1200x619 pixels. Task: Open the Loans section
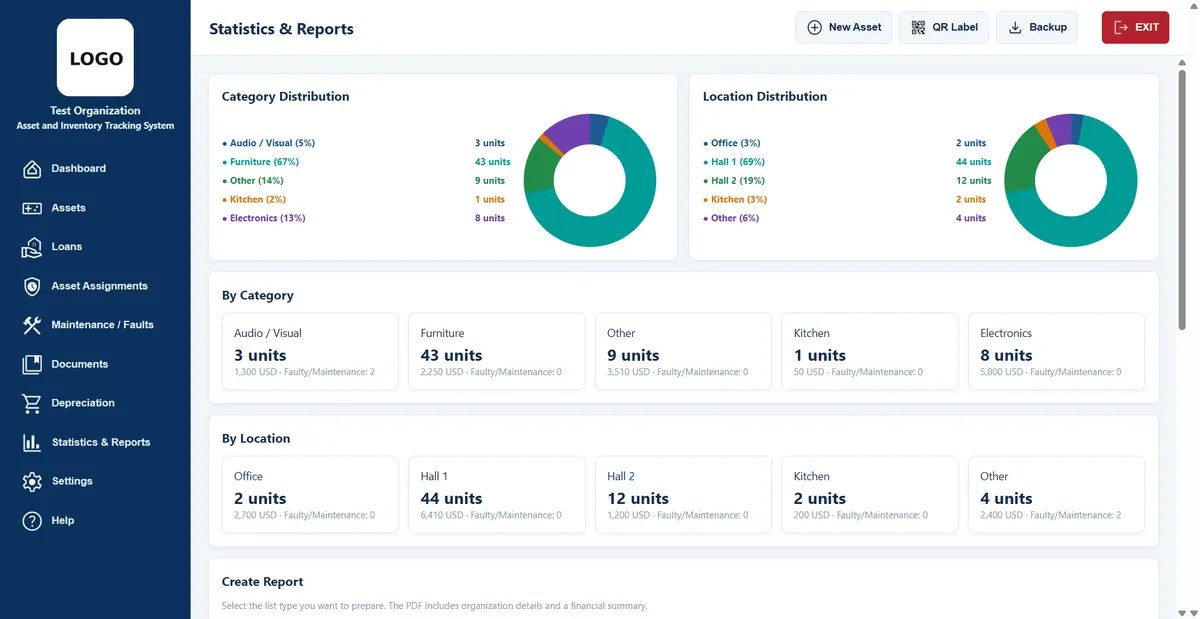point(67,247)
